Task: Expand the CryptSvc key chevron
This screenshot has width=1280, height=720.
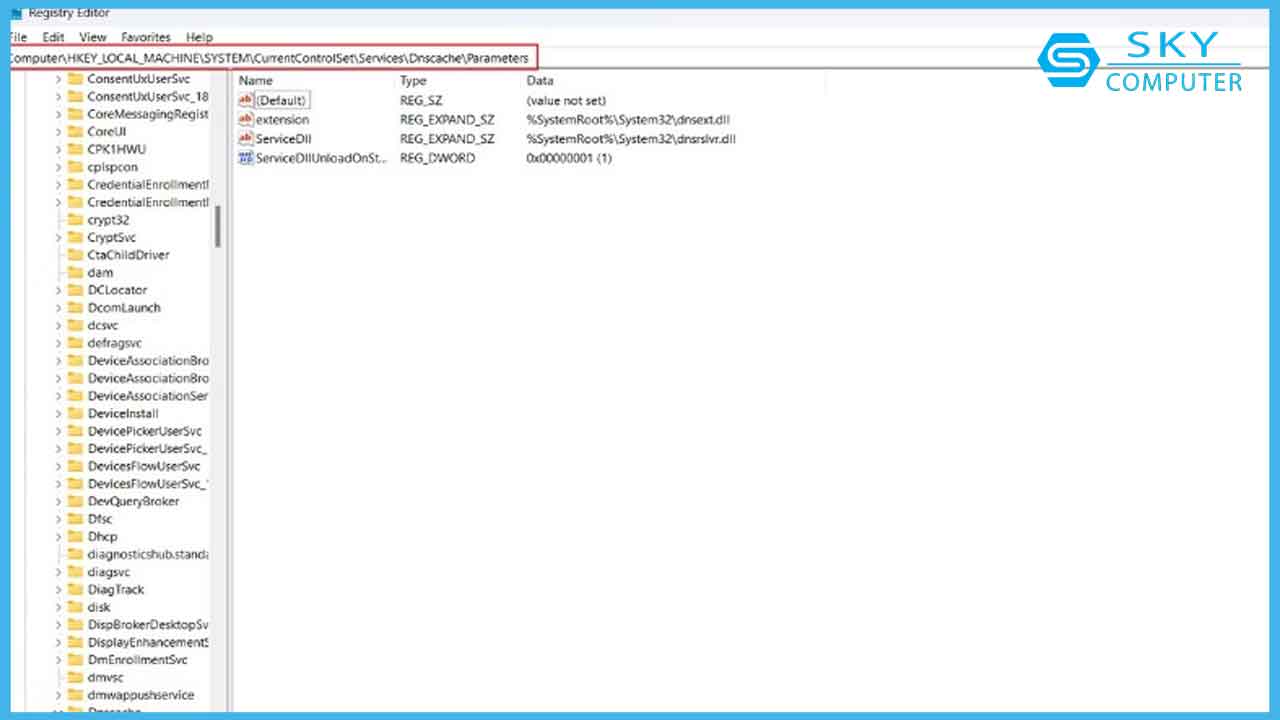Action: [58, 237]
